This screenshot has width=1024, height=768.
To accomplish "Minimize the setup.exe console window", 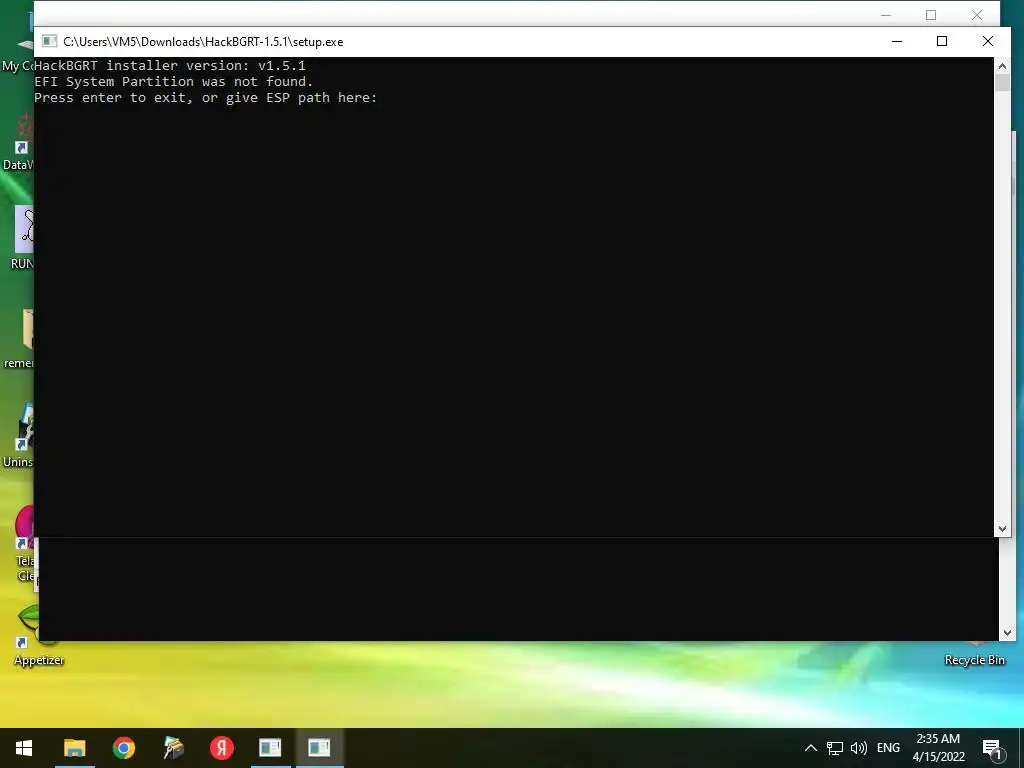I will point(897,41).
